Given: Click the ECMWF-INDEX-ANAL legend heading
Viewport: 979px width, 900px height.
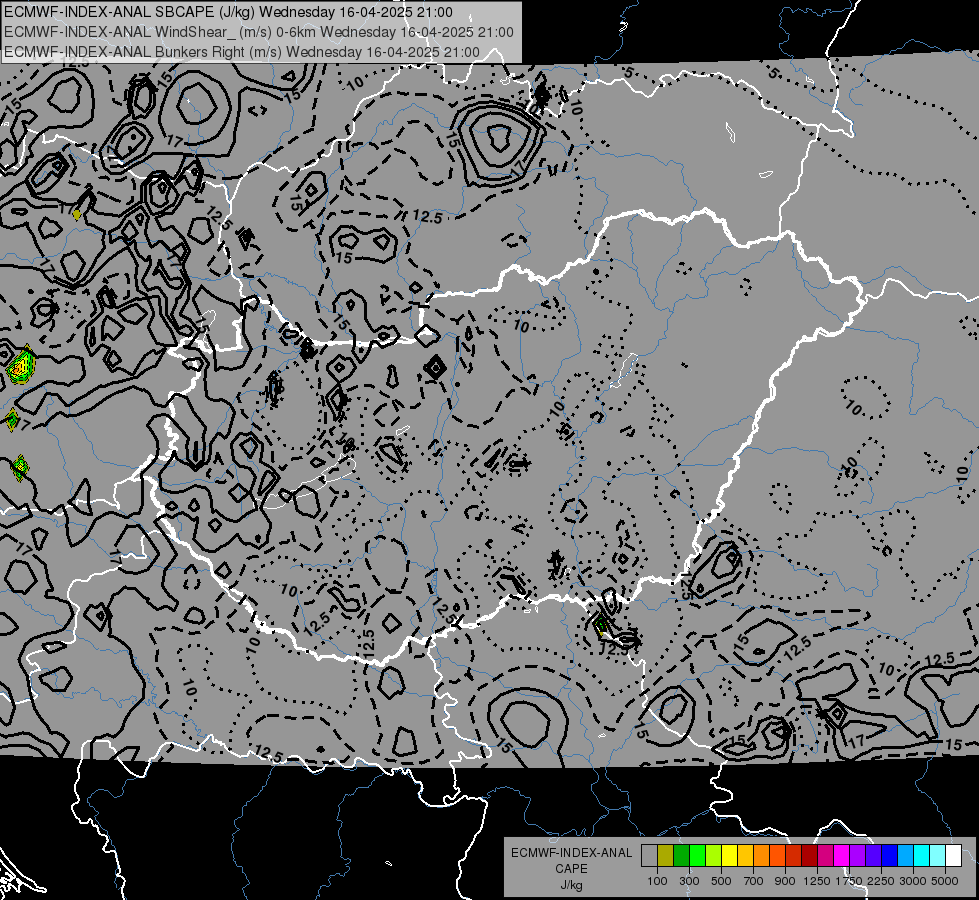Looking at the screenshot, I should click(571, 853).
